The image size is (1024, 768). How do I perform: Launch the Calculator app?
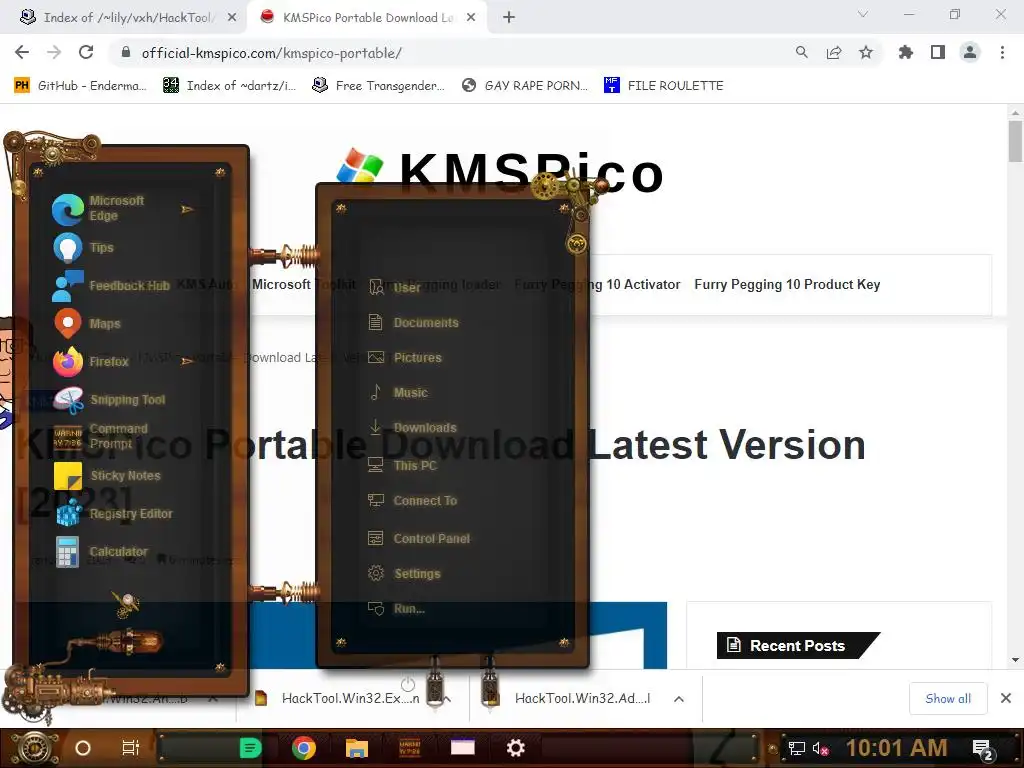tap(100, 552)
